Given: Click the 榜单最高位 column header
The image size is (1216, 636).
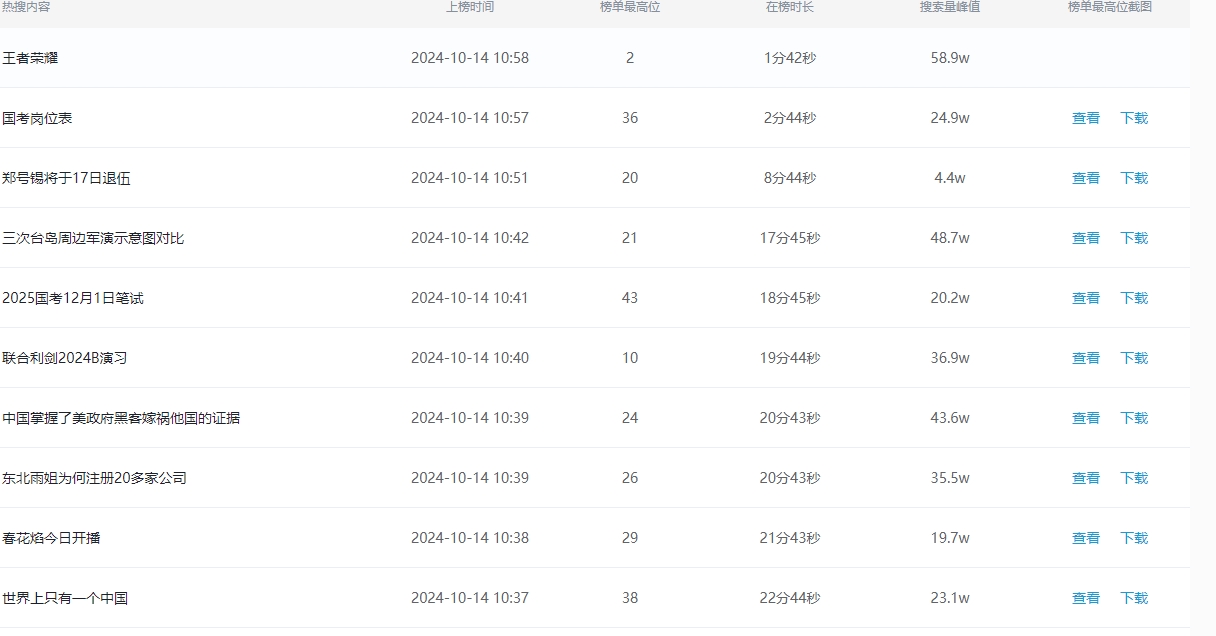Looking at the screenshot, I should click(x=630, y=7).
